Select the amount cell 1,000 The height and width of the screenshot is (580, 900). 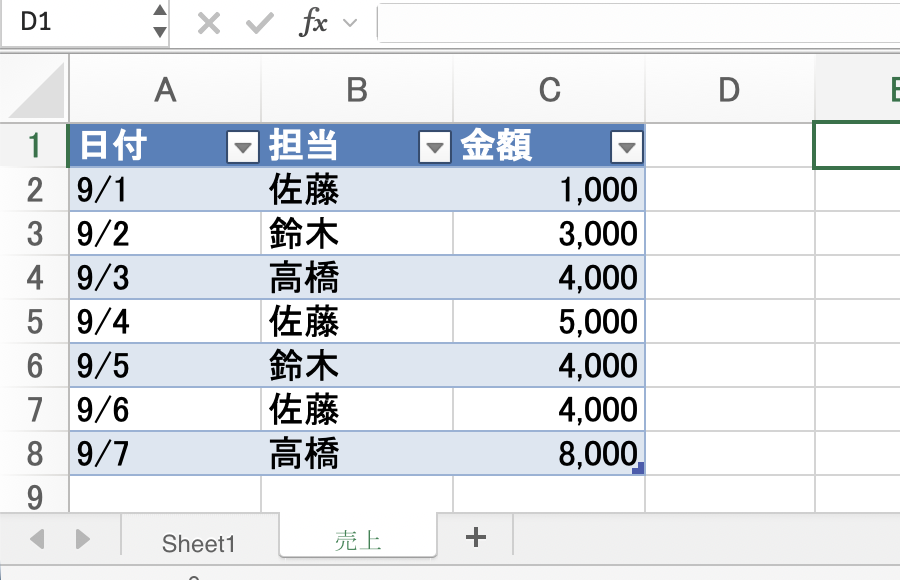pyautogui.click(x=549, y=190)
